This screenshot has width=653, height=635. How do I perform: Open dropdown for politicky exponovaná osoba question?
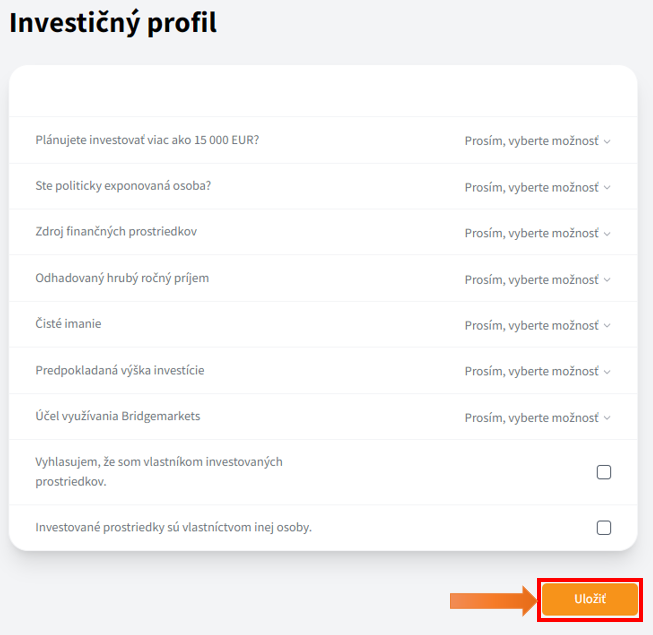point(537,187)
